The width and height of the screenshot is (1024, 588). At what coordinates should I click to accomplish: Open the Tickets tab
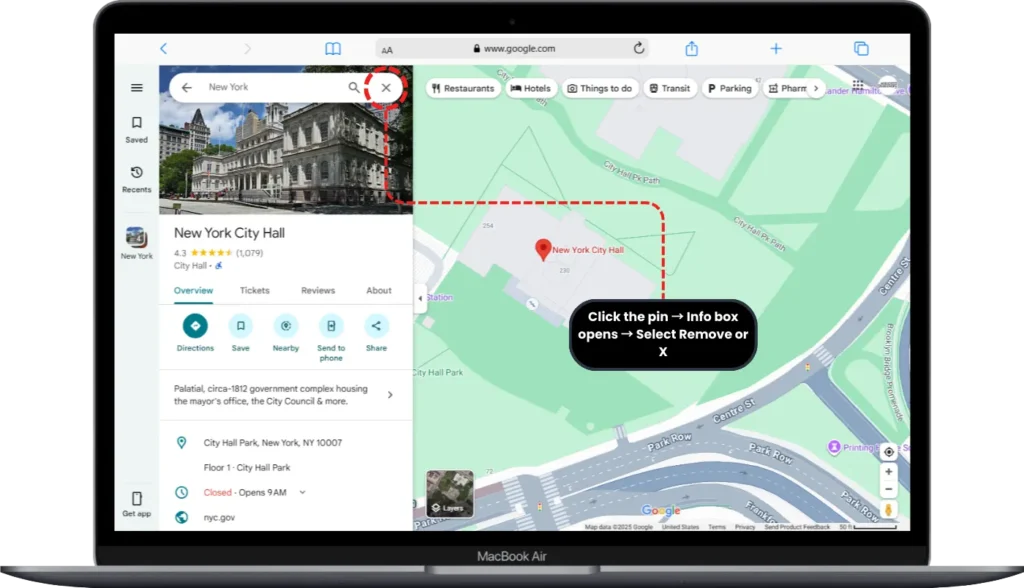pyautogui.click(x=254, y=290)
